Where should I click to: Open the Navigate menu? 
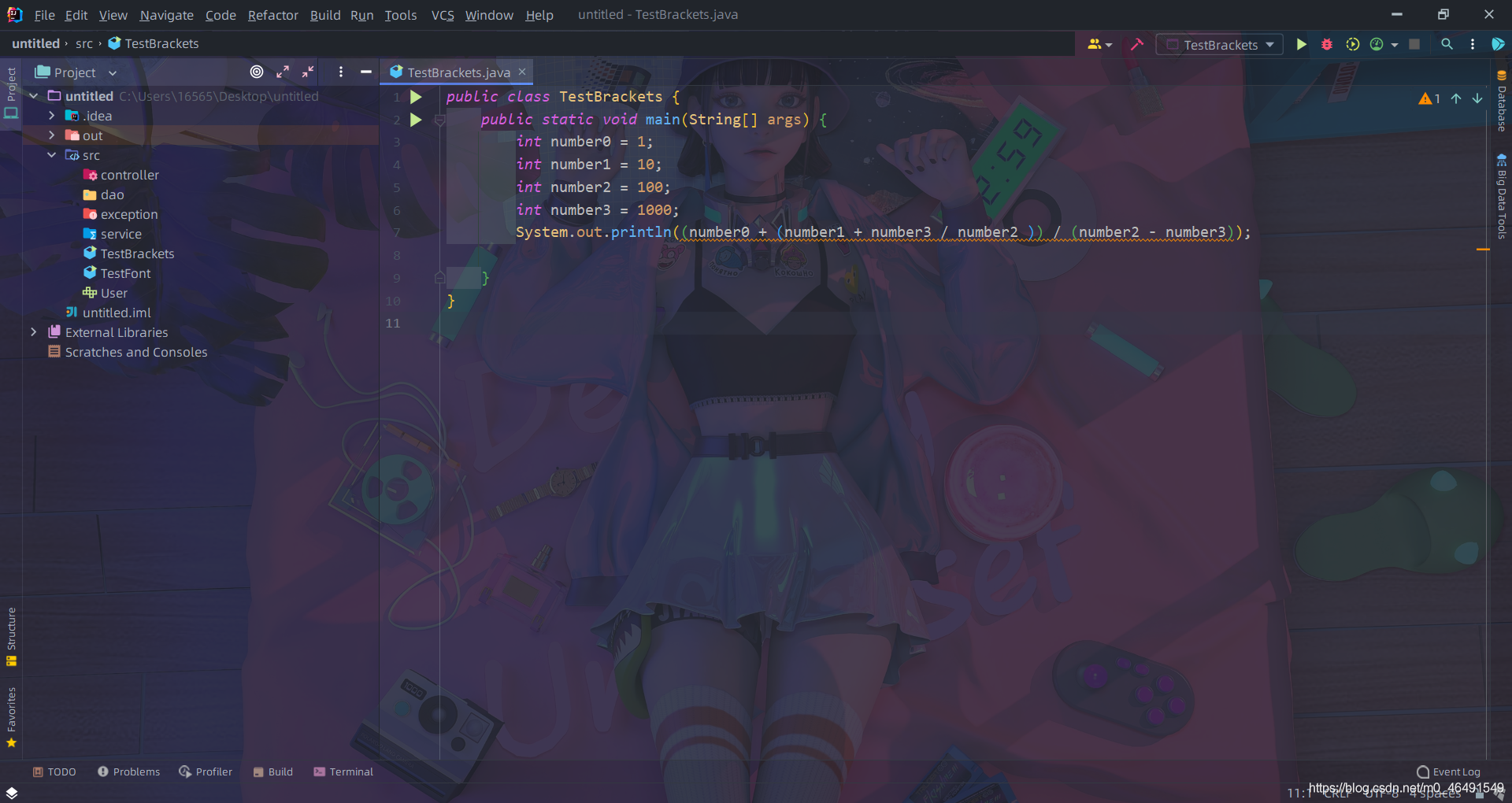pos(167,15)
